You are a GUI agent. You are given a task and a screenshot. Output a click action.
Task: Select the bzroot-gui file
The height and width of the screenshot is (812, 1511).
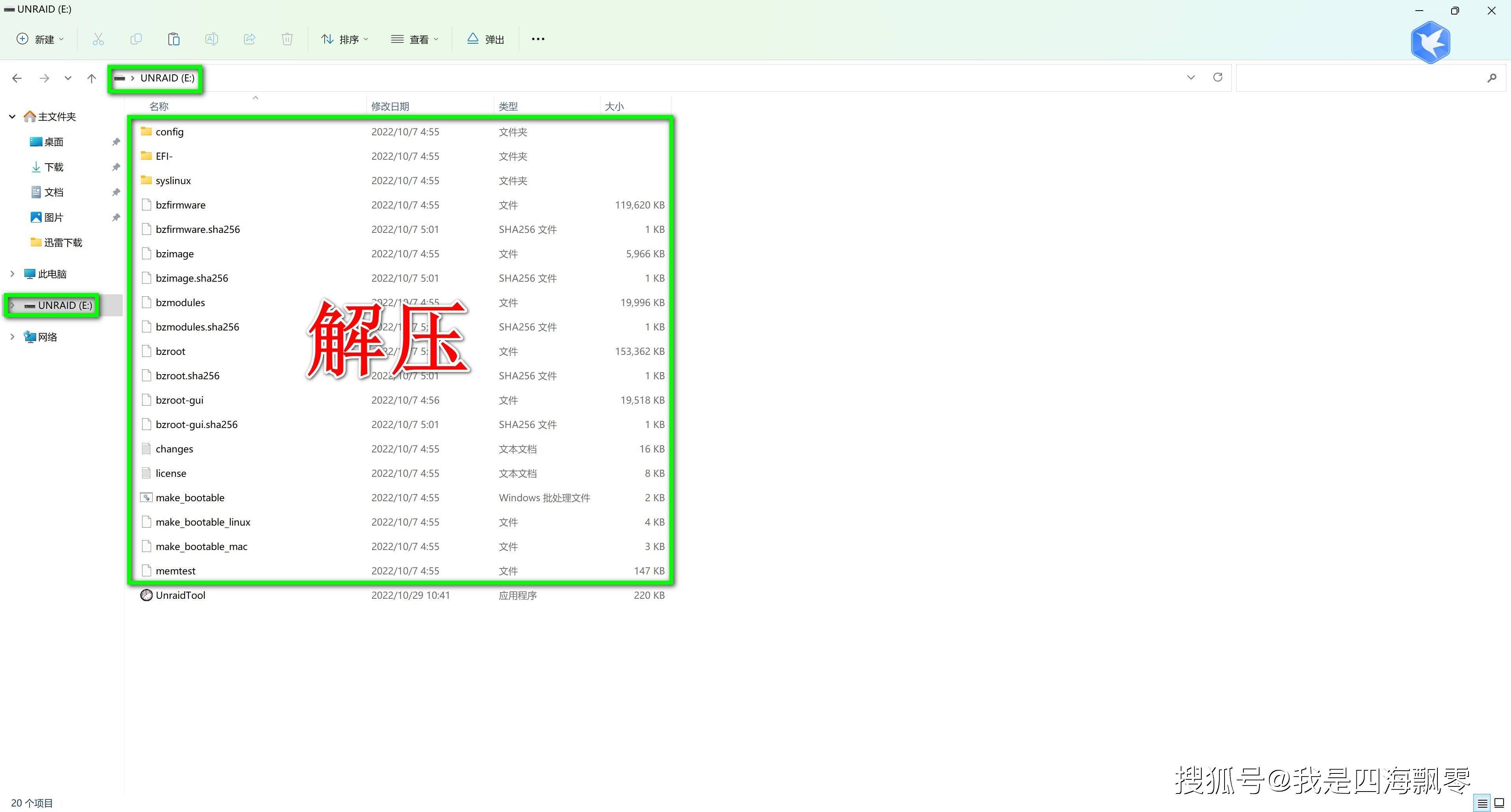(x=179, y=400)
